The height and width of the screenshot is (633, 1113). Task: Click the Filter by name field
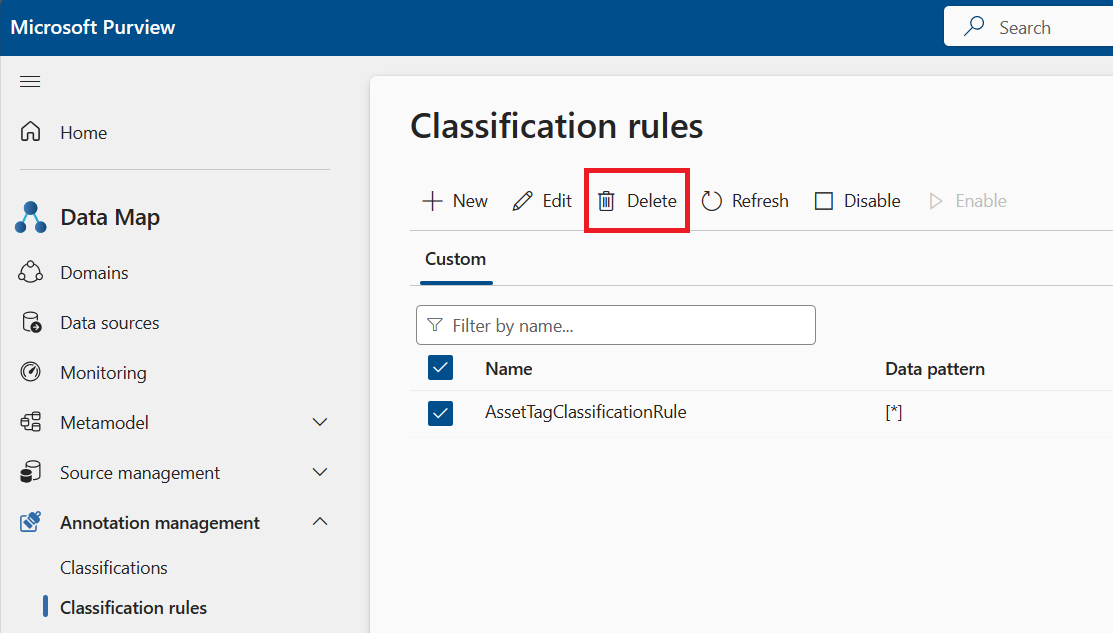point(615,325)
